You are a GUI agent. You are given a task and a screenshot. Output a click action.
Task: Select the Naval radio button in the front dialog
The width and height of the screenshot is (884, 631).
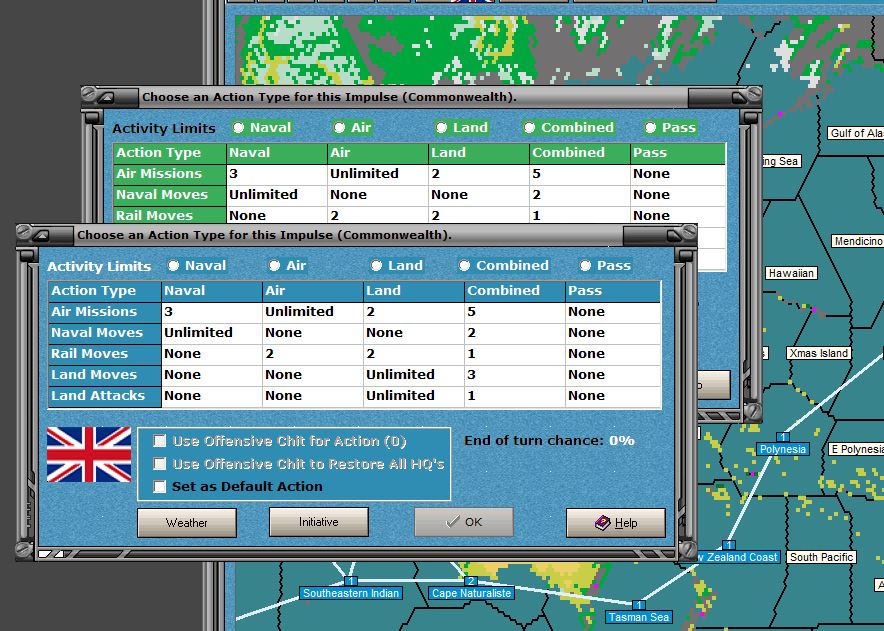pyautogui.click(x=174, y=266)
